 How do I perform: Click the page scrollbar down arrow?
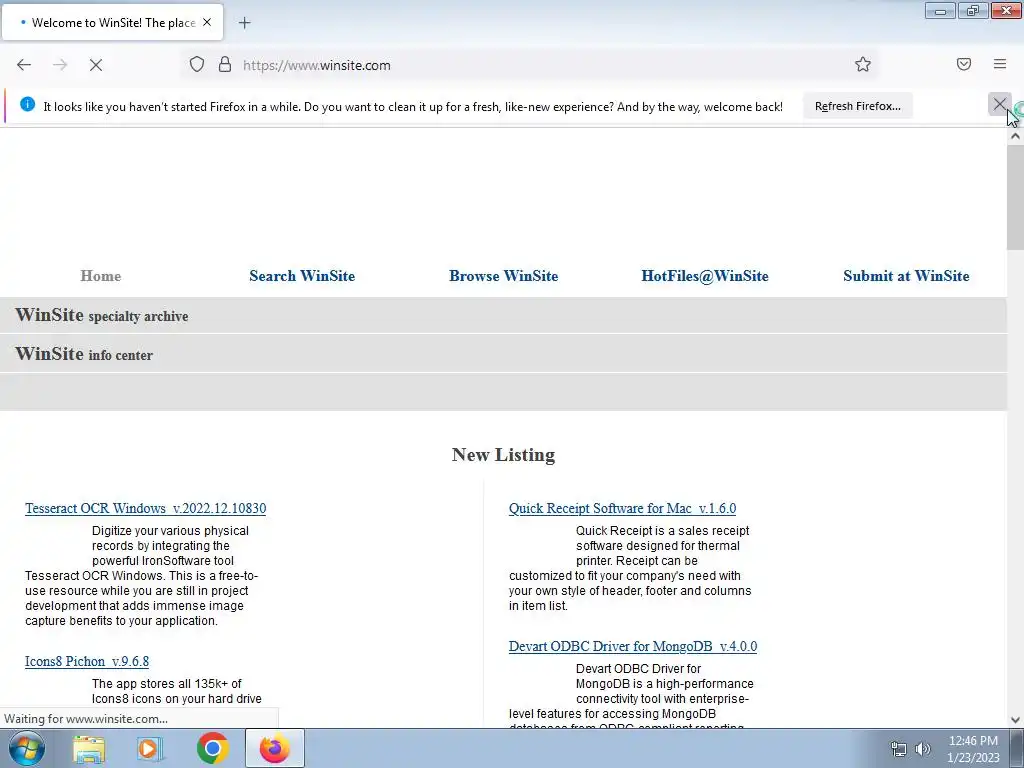1015,720
